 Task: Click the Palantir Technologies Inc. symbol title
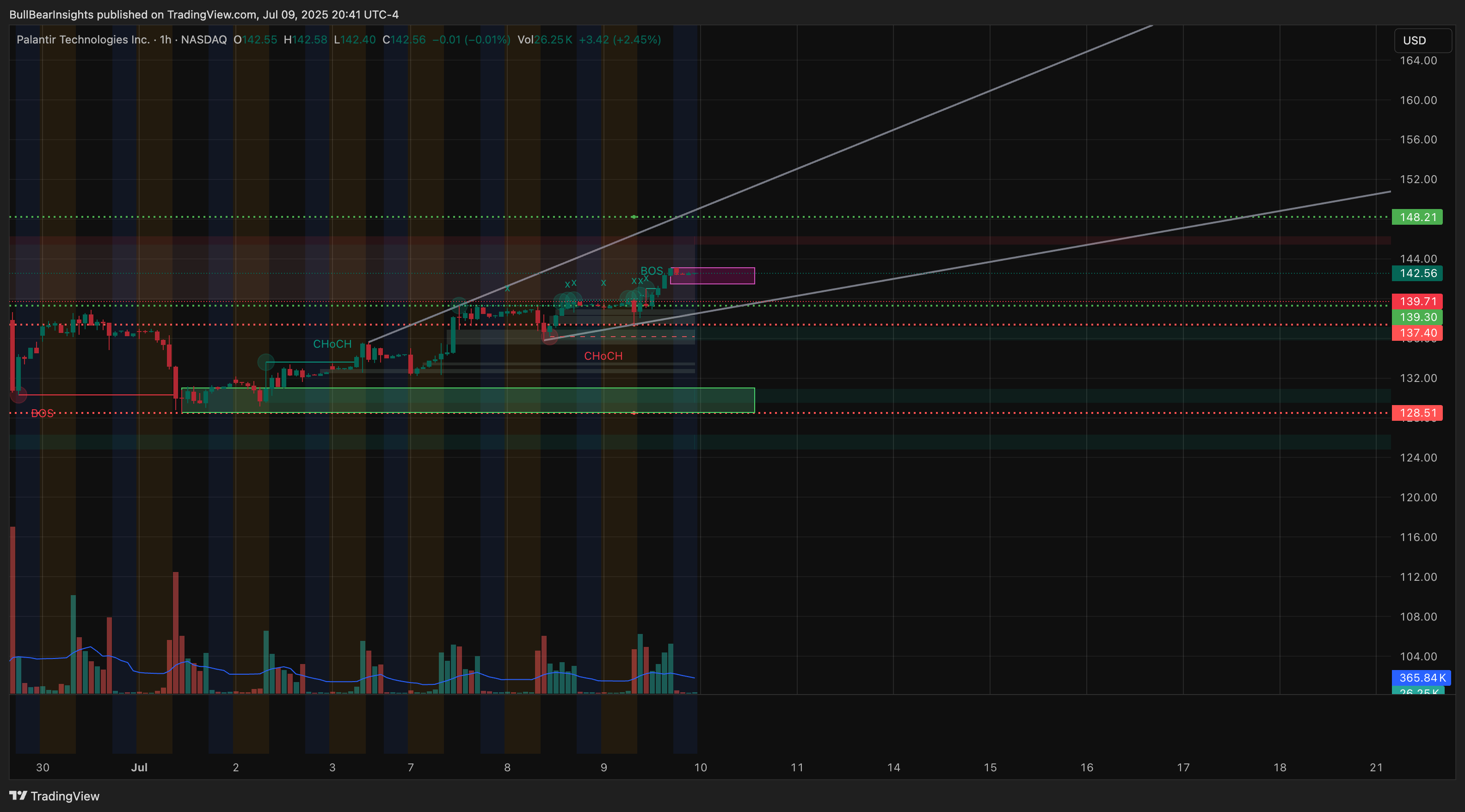coord(83,40)
